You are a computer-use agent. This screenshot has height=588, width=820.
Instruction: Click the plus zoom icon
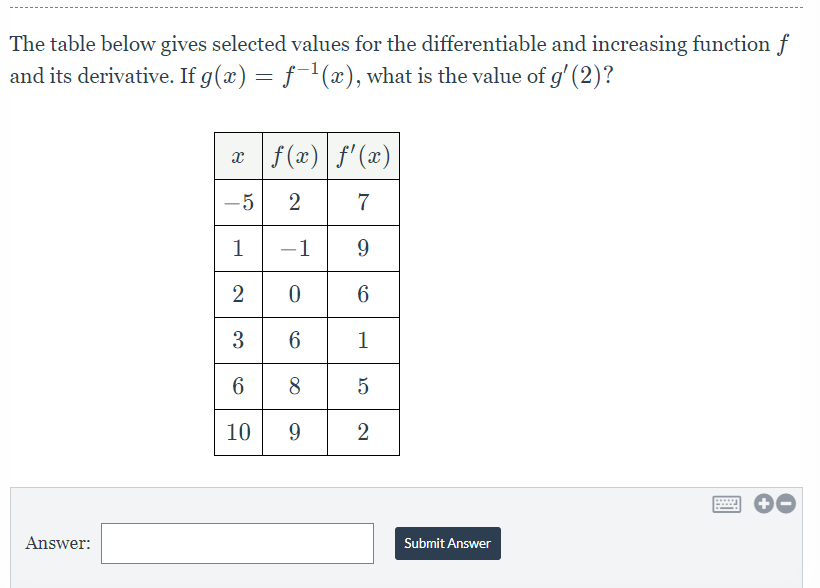click(x=763, y=503)
